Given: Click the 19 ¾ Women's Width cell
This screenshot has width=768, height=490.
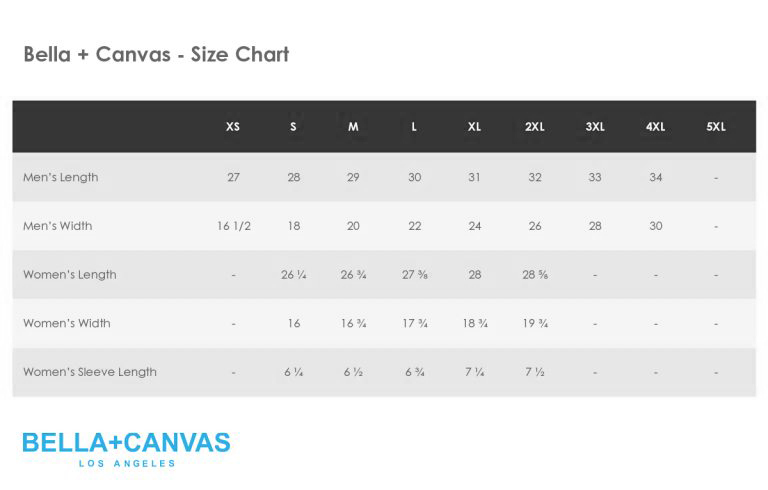Looking at the screenshot, I should [535, 323].
